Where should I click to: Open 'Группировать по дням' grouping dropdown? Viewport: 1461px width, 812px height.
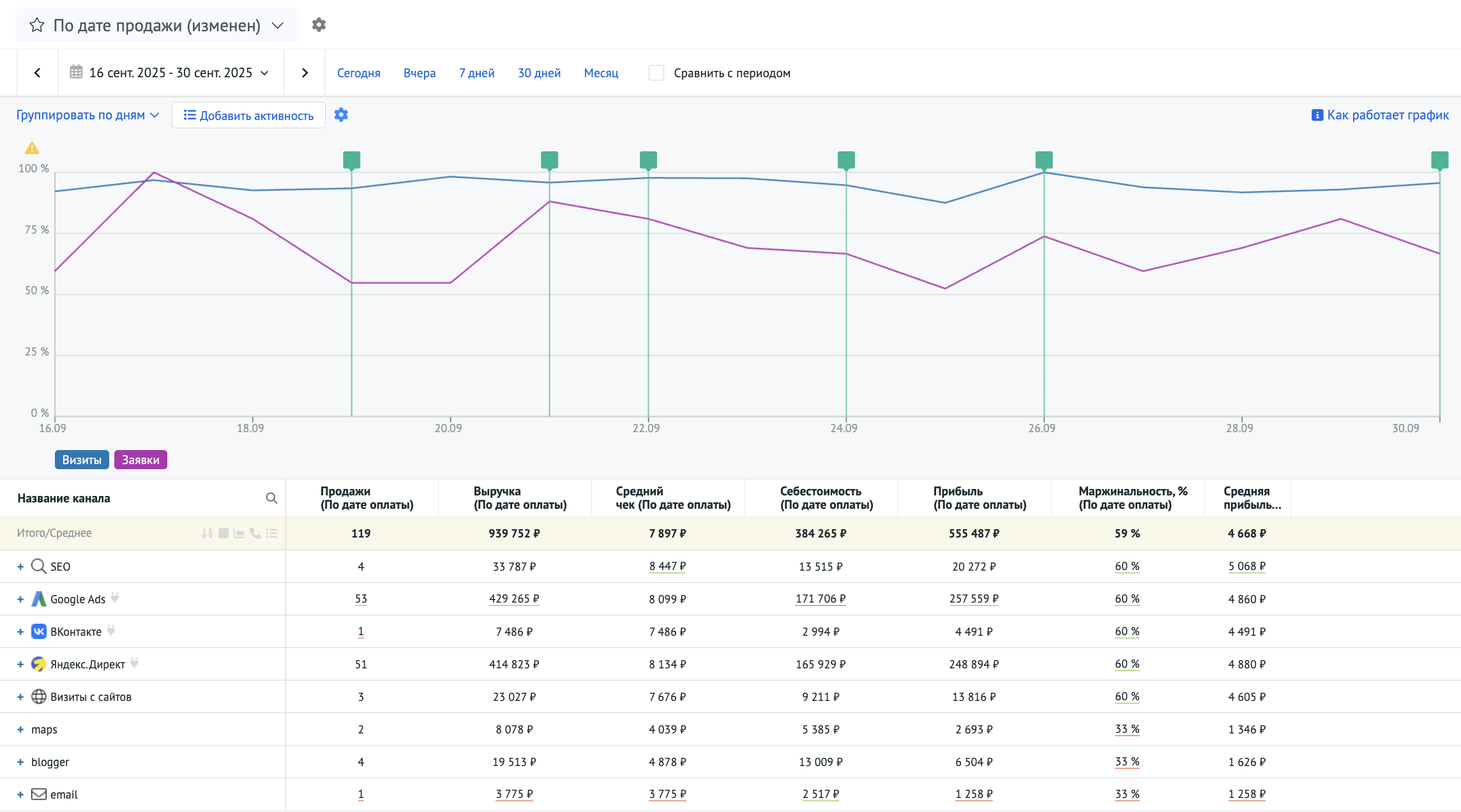[87, 115]
